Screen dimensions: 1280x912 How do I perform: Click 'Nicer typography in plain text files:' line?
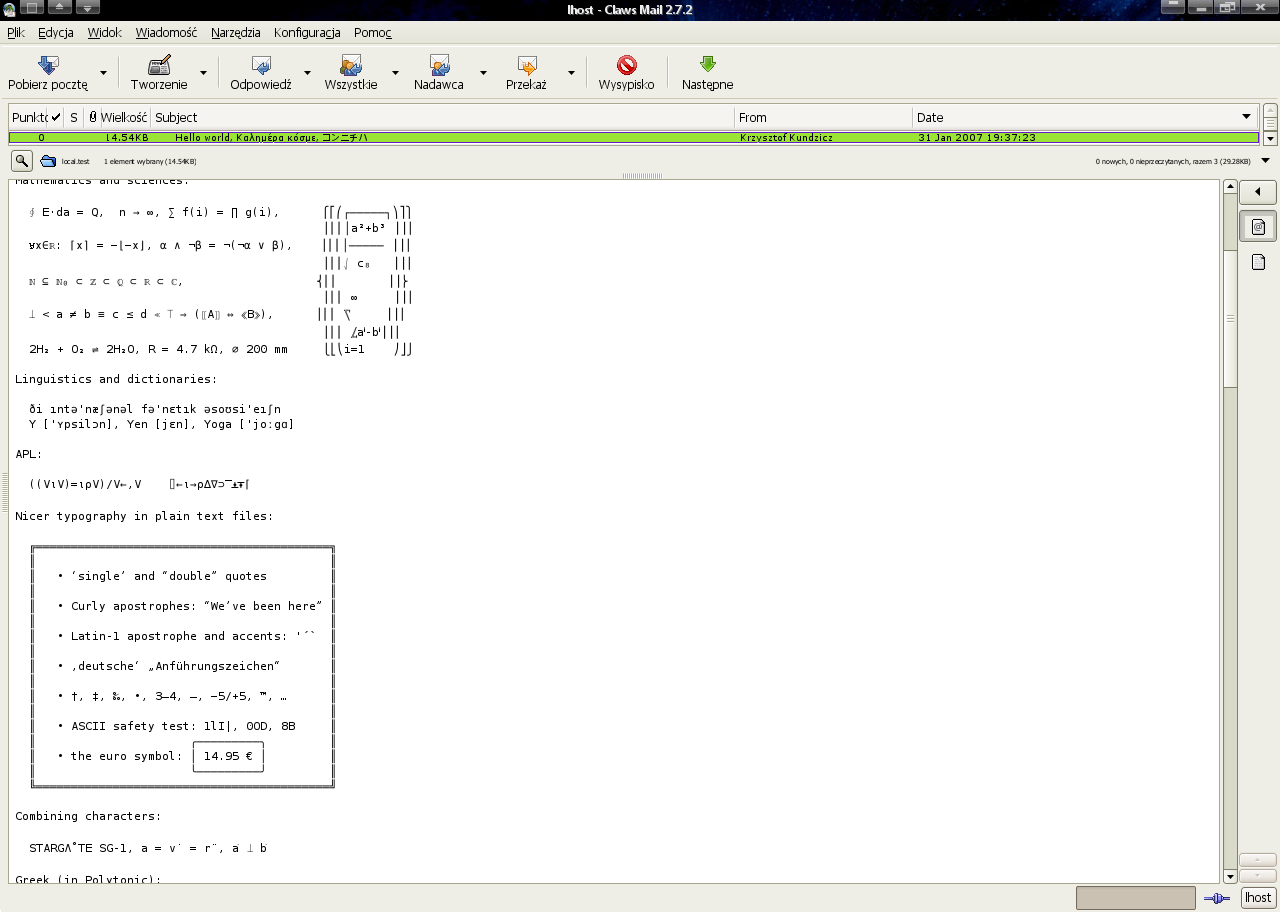coord(144,516)
